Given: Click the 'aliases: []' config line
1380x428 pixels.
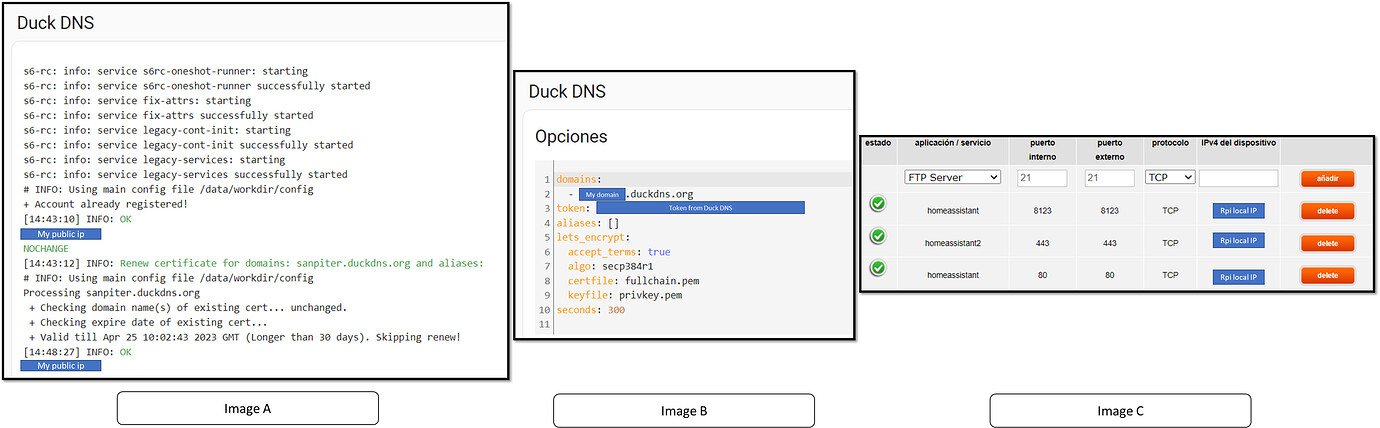Looking at the screenshot, I should point(588,223).
